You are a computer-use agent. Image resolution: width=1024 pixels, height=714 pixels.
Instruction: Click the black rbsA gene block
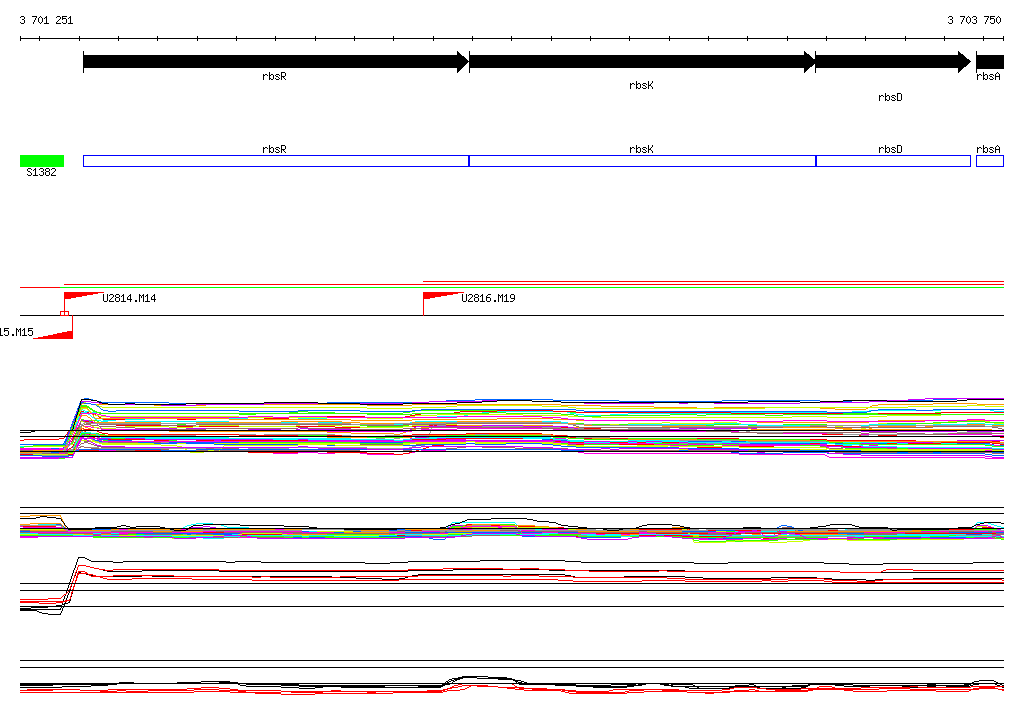[x=990, y=62]
